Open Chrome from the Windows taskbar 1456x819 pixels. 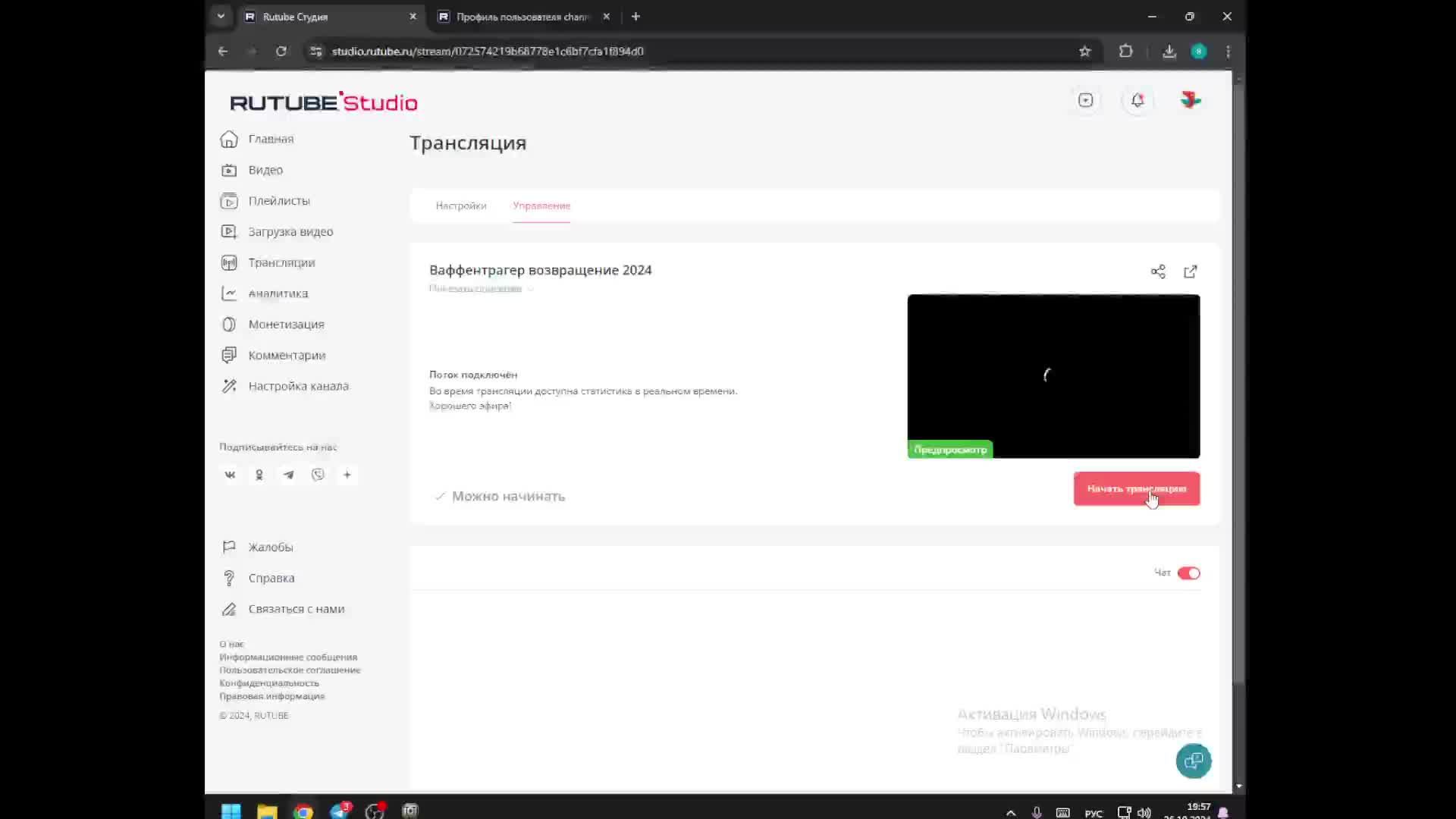point(303,811)
